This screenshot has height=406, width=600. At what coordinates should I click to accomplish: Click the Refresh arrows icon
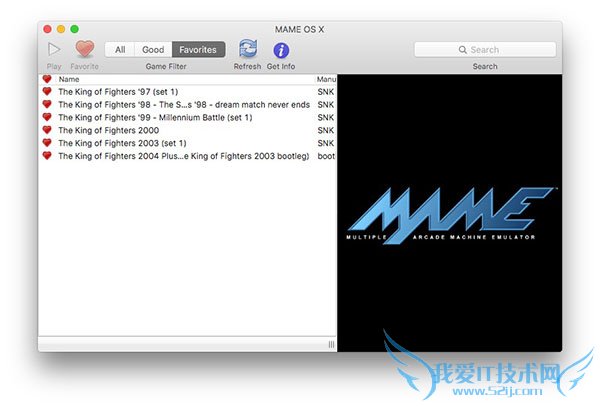coord(248,49)
